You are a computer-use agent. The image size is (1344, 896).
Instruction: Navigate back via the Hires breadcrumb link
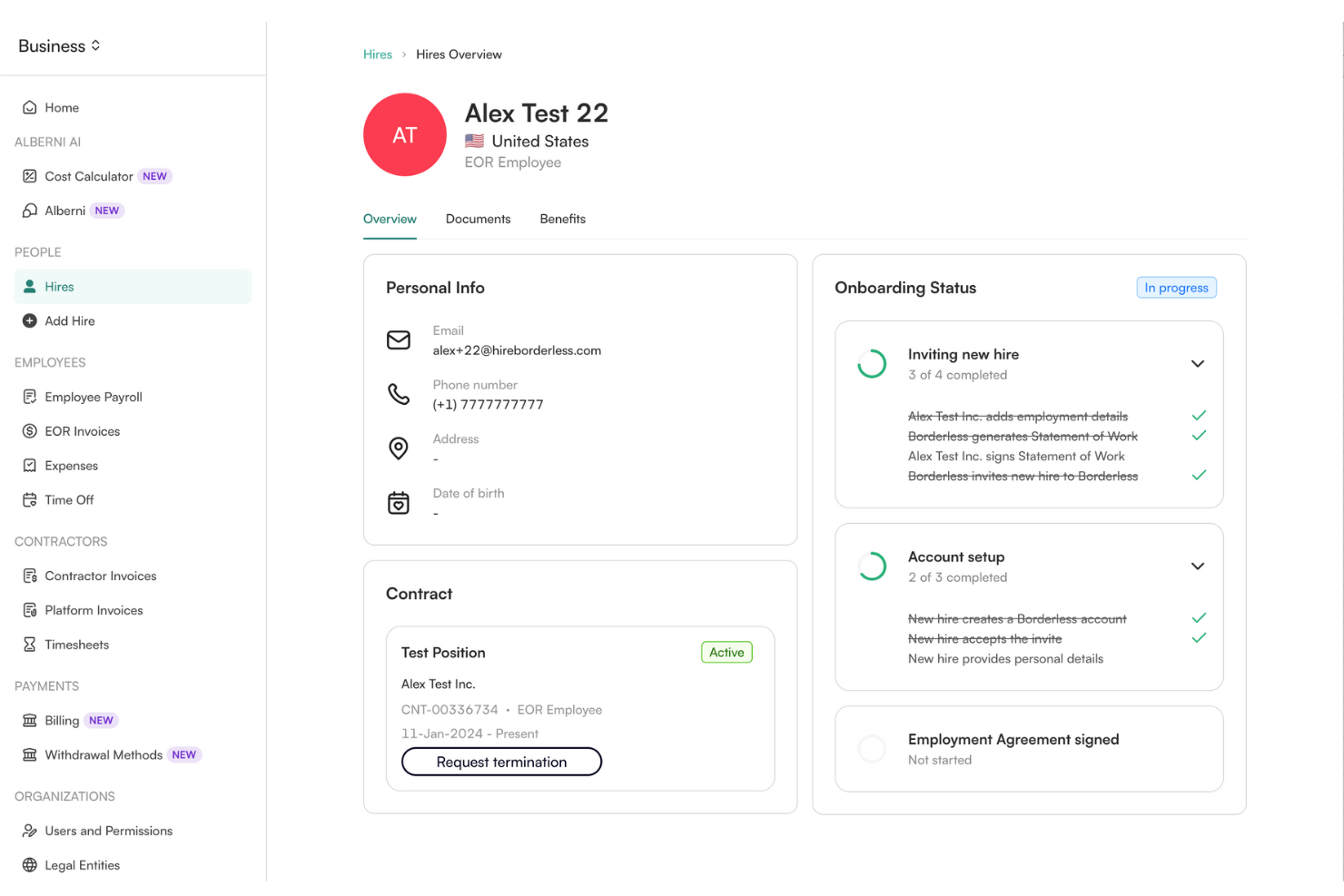coord(378,54)
